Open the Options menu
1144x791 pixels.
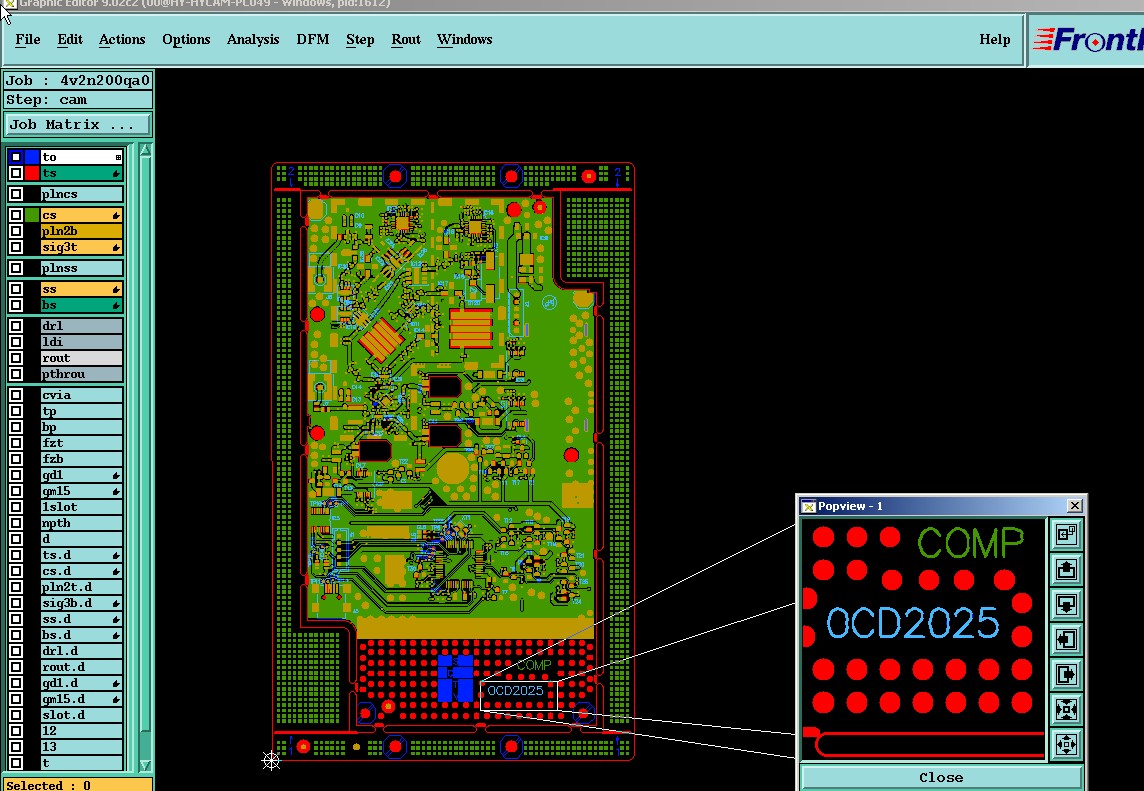tap(186, 39)
